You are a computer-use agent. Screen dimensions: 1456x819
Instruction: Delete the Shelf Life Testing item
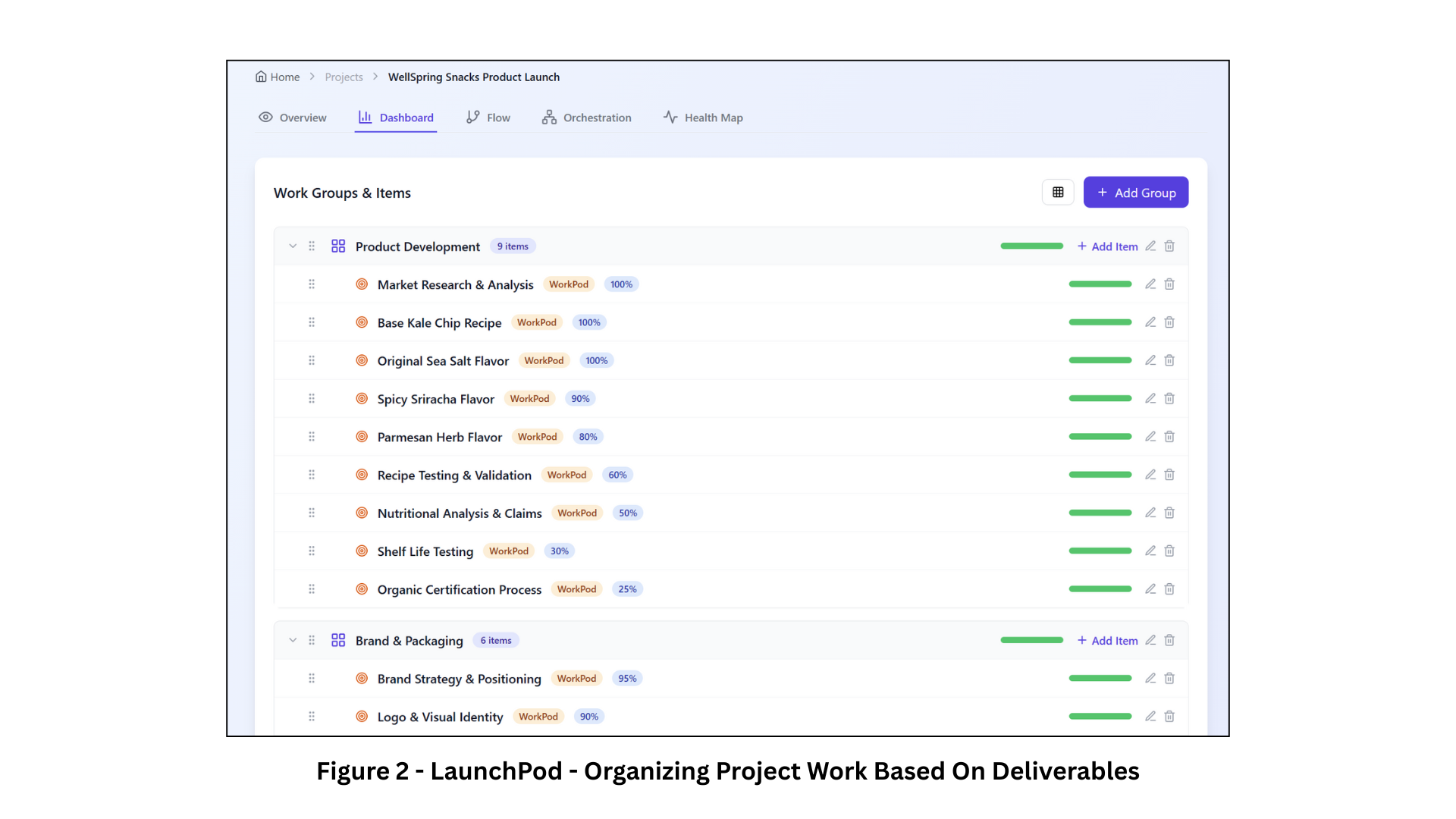click(x=1169, y=551)
